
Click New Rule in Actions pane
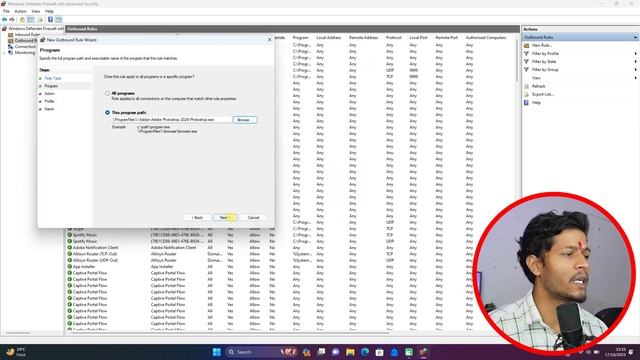542,45
